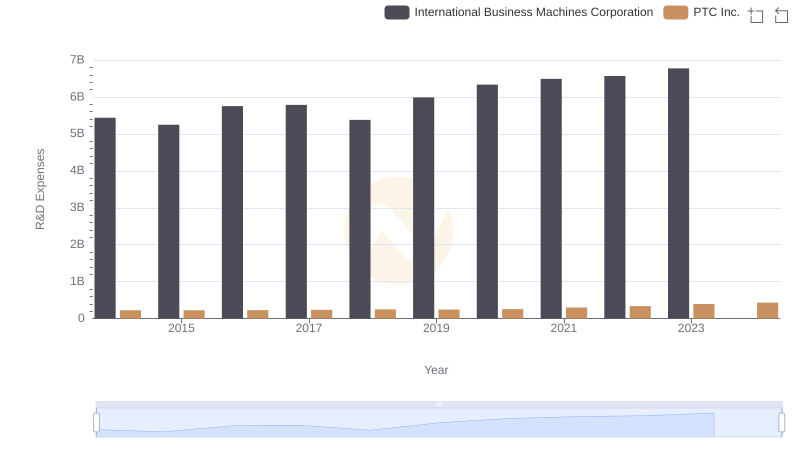Viewport: 800px width, 461px height.
Task: Click the '2019' x-axis label
Action: tap(436, 328)
